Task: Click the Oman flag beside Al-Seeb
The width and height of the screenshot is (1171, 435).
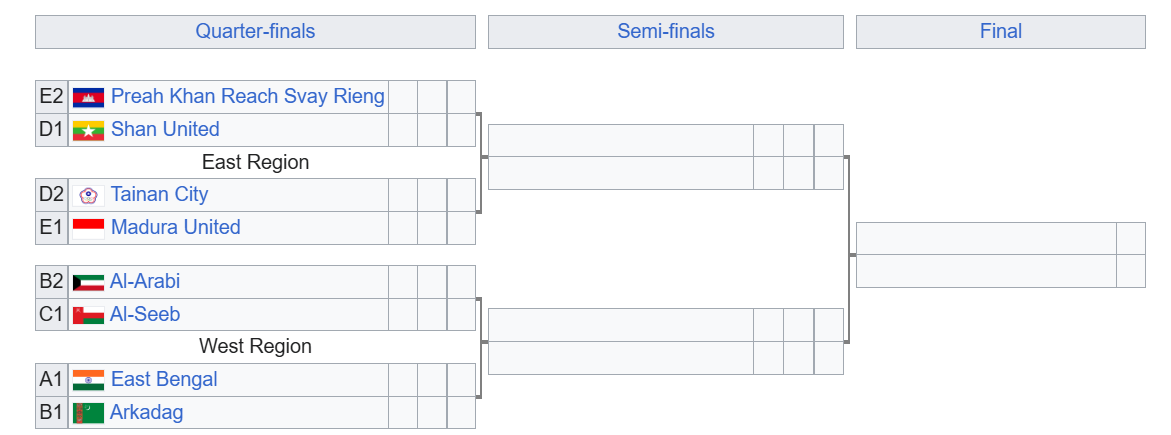Action: pos(88,315)
